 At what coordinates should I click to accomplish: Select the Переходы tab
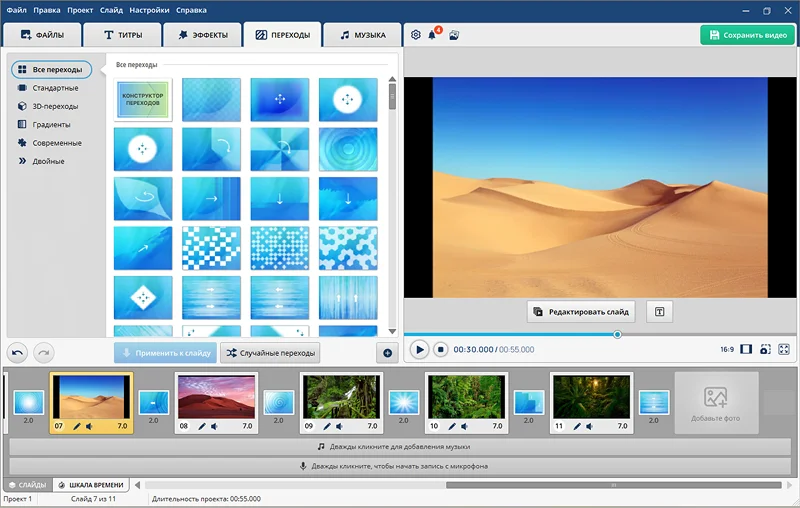point(283,35)
